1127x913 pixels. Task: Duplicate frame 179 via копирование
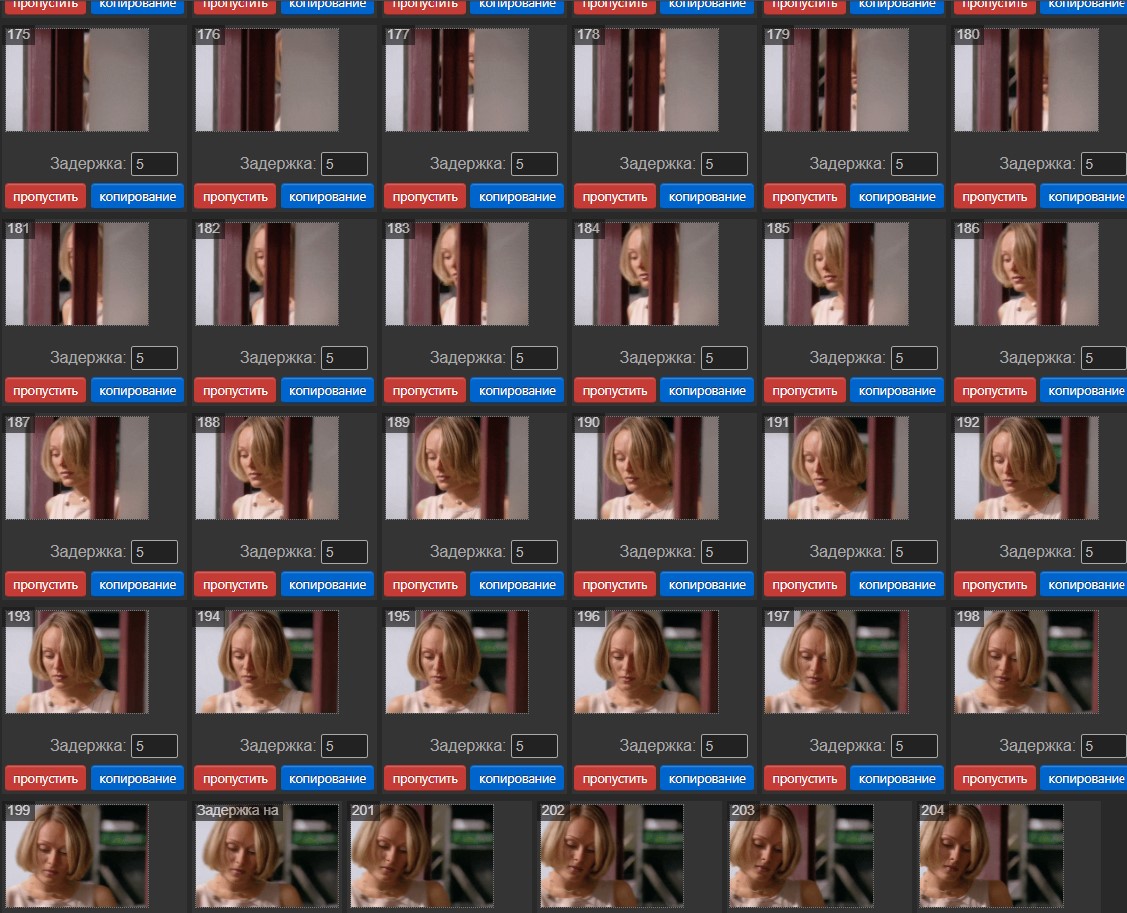(896, 196)
